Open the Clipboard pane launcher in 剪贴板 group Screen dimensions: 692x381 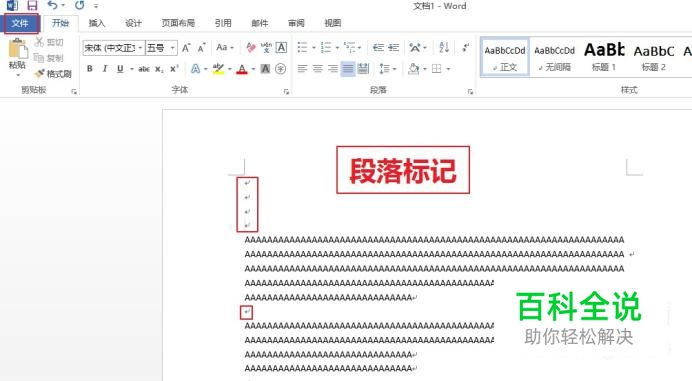point(74,91)
